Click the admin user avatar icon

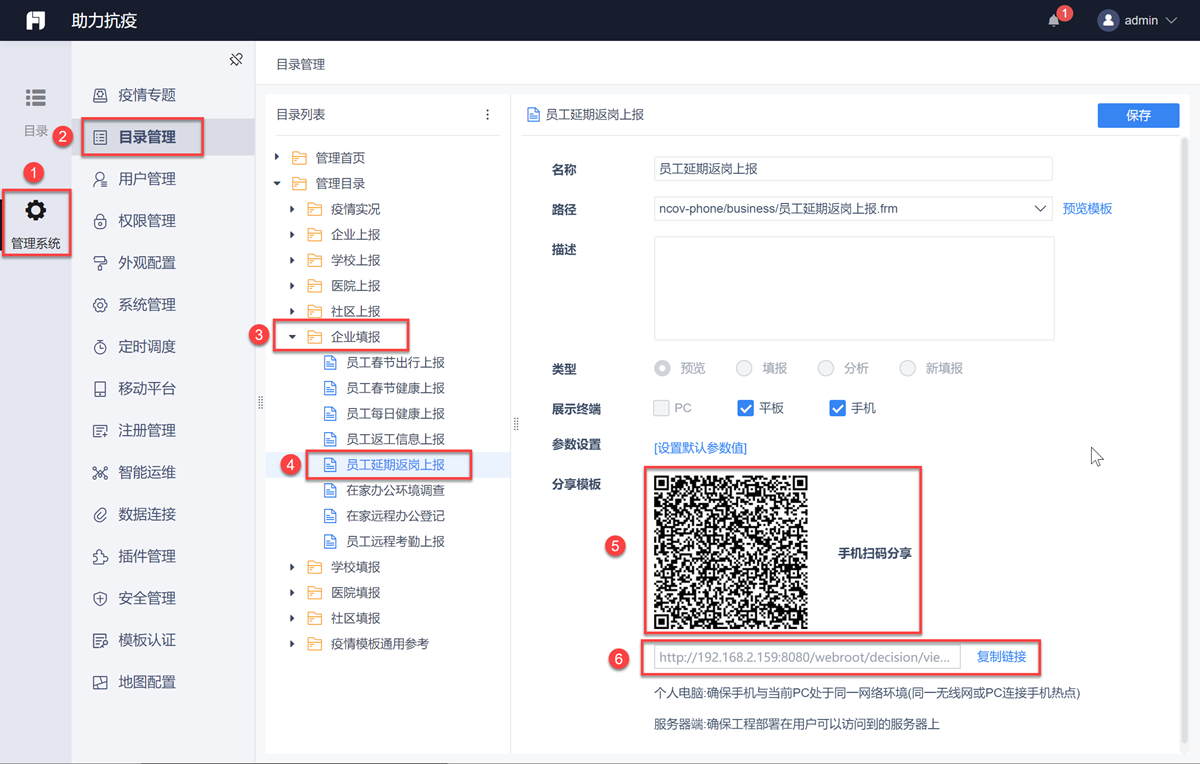click(1108, 20)
